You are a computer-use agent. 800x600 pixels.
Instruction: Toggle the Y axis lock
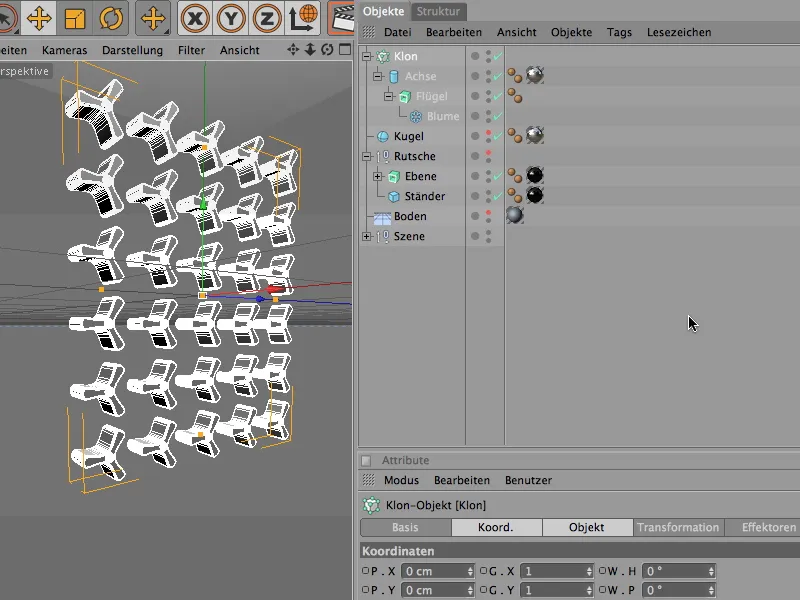click(231, 17)
